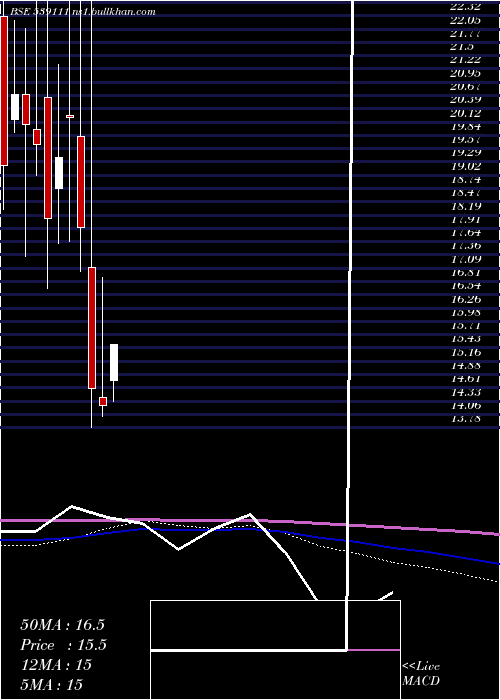
Task: Select the 12MA : 15 label
Action: (x=56, y=665)
